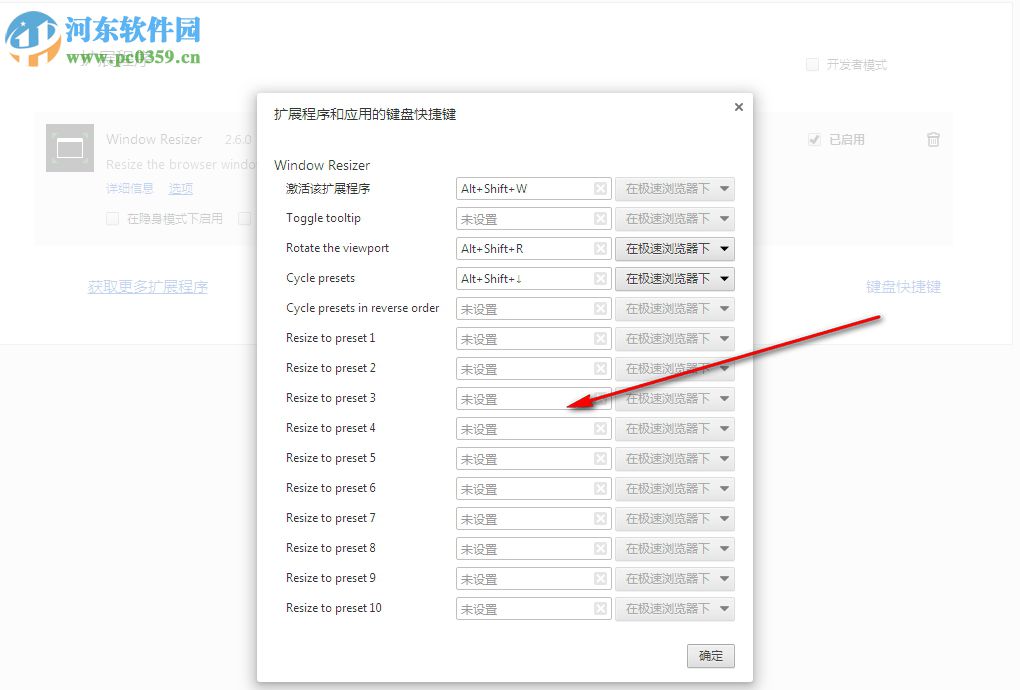Click the 确定 button

[x=710, y=656]
